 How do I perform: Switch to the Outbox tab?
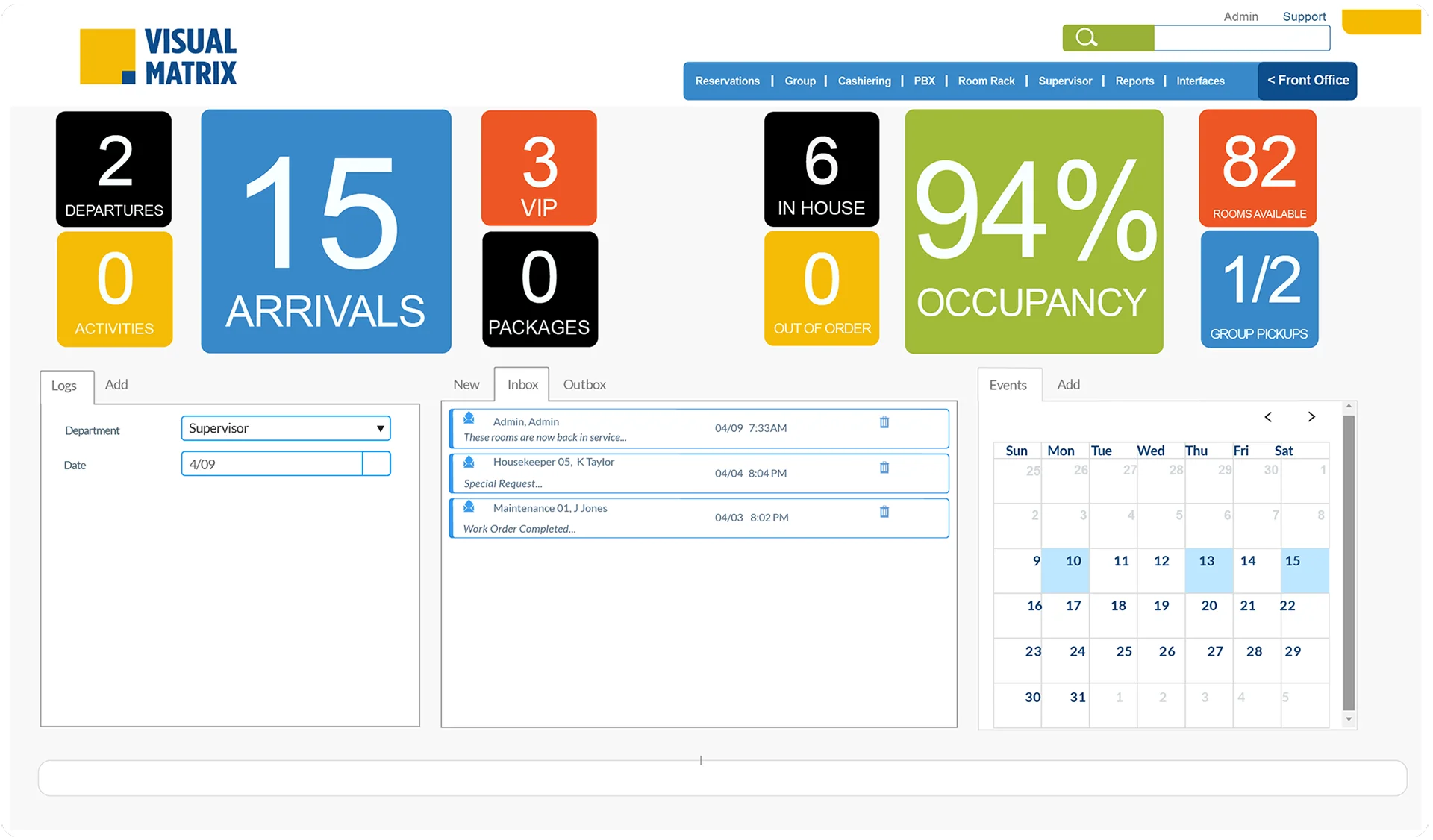click(x=584, y=385)
